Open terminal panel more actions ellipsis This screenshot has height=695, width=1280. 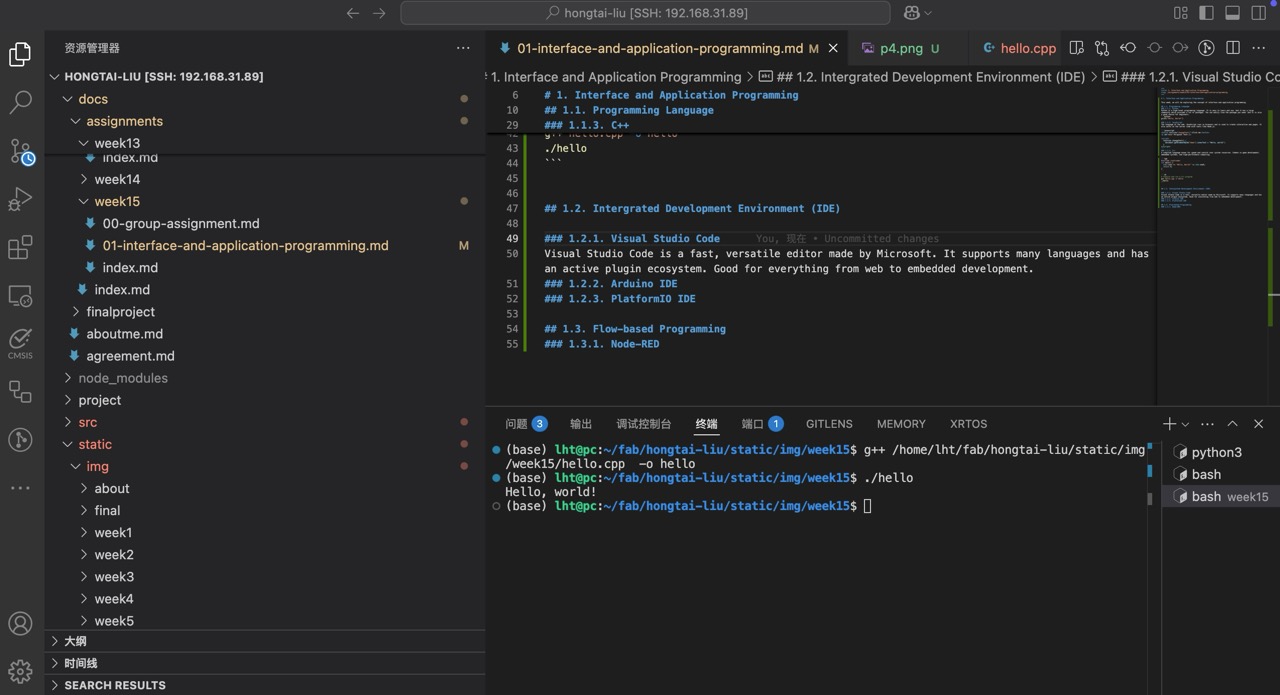1207,424
